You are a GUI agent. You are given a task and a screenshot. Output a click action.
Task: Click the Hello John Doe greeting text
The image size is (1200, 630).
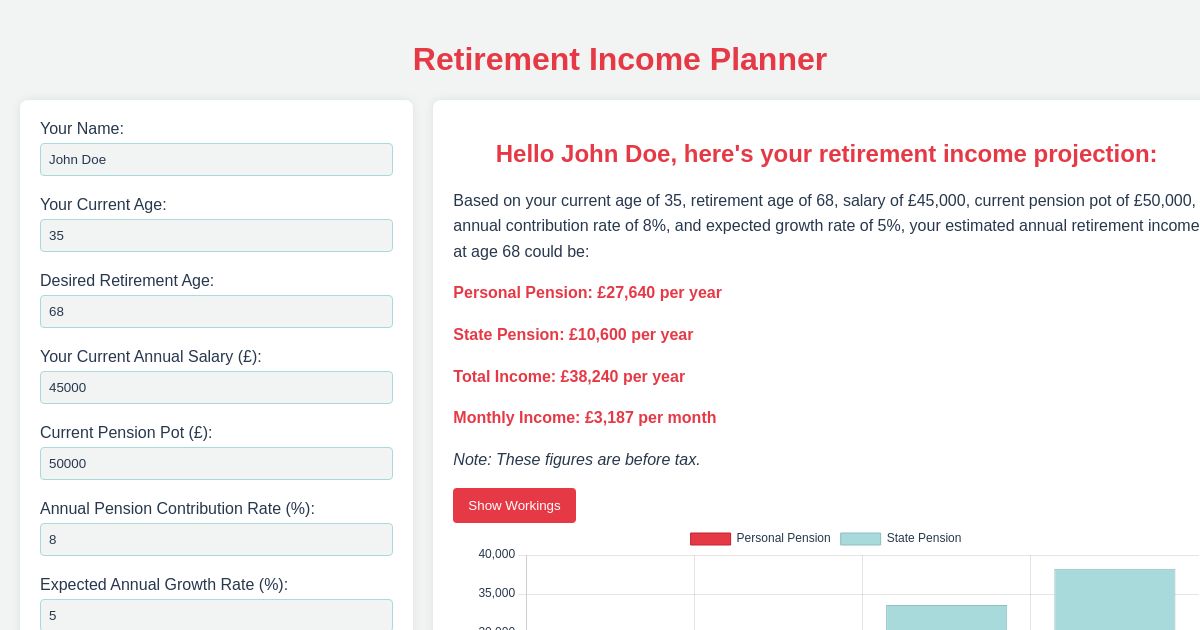826,154
